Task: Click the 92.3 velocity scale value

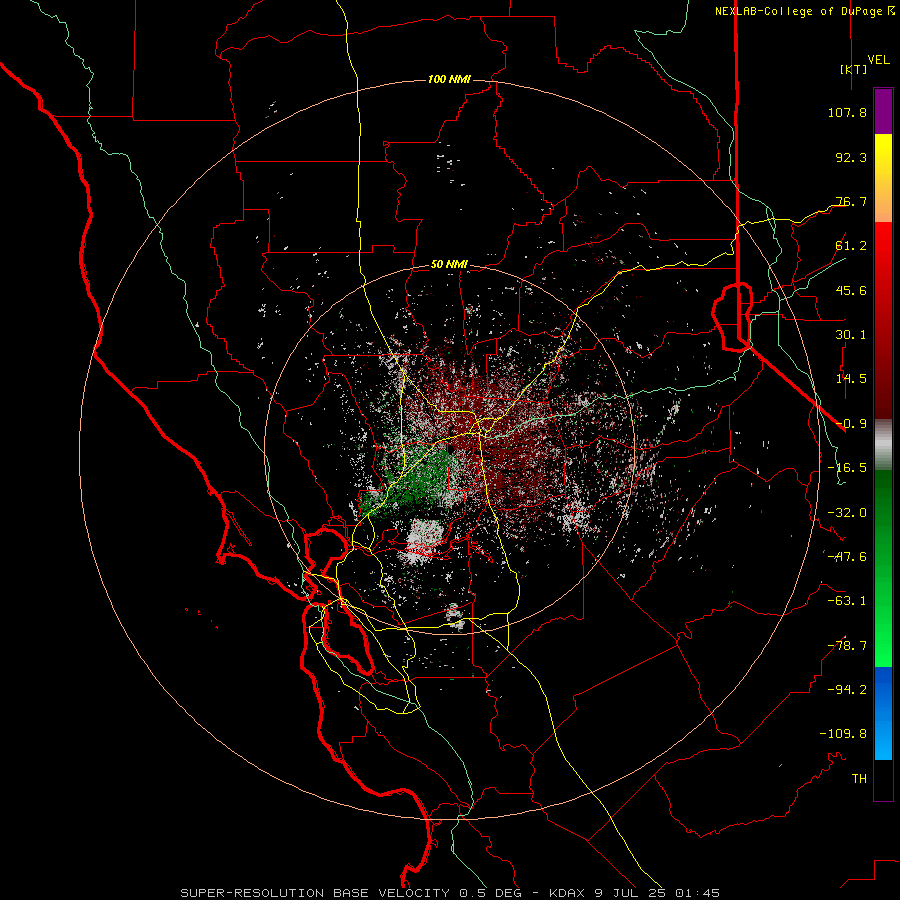Action: (851, 157)
